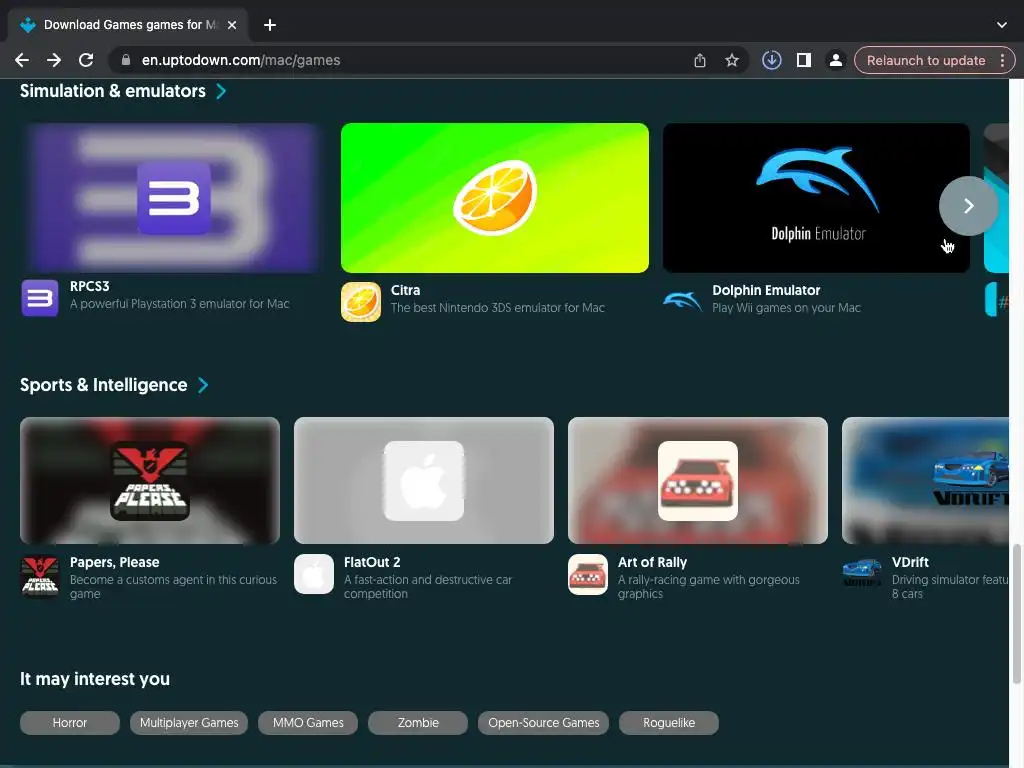Click the small Art of Rally car icon
Screen dimensions: 1024x768
click(x=588, y=574)
